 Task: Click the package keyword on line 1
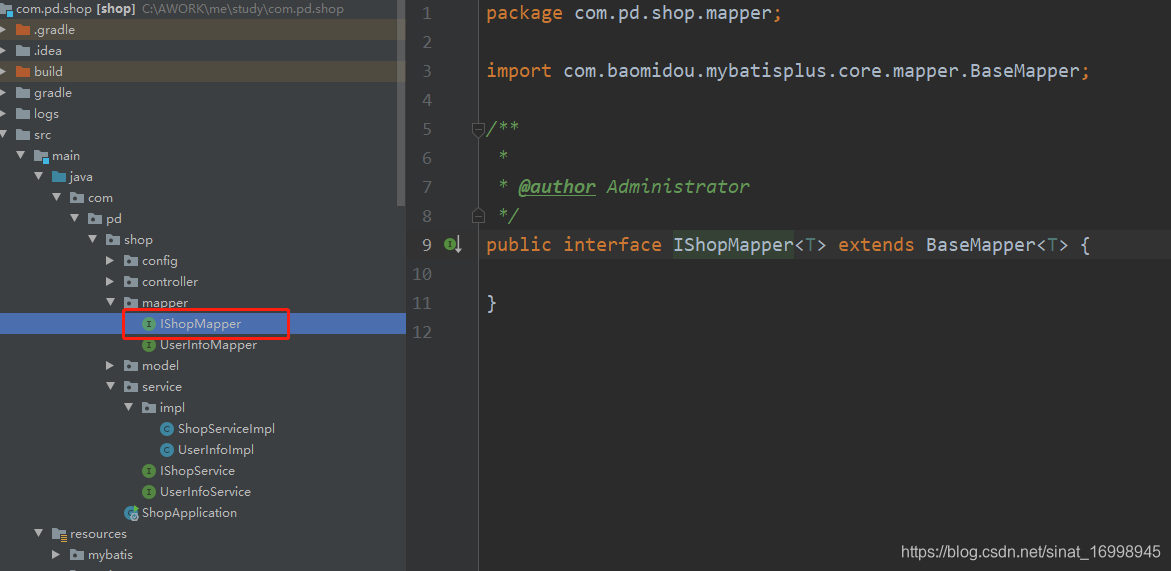[524, 13]
